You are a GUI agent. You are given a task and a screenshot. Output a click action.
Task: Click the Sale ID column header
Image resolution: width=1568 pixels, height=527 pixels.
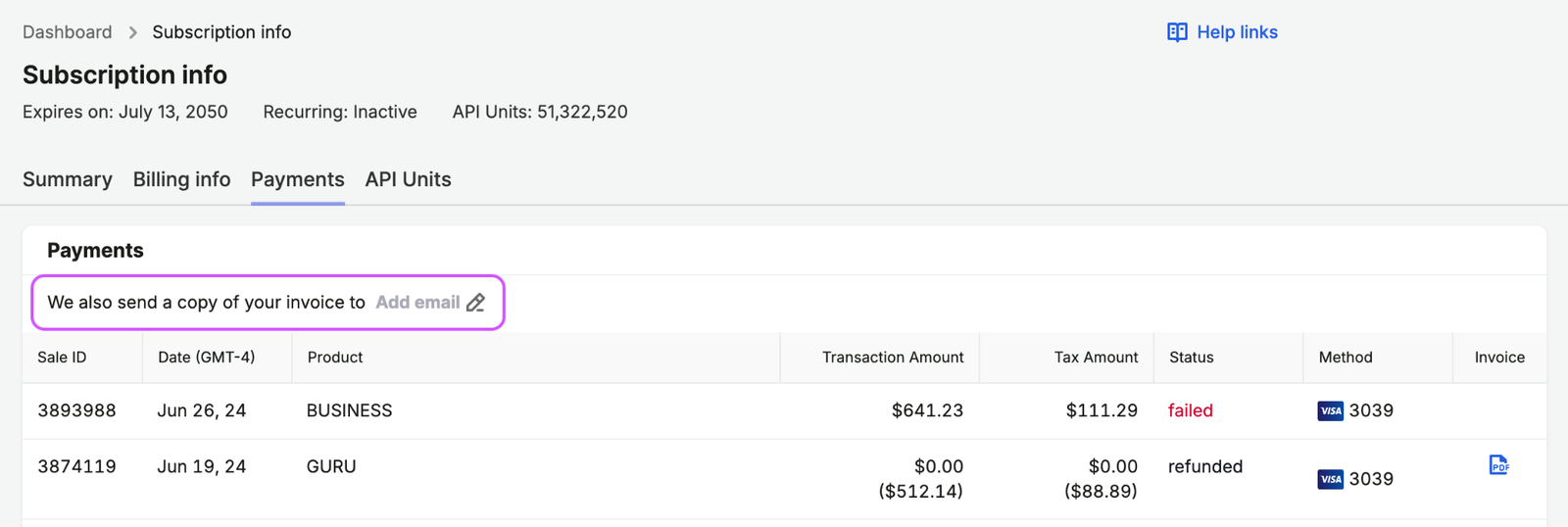click(62, 358)
